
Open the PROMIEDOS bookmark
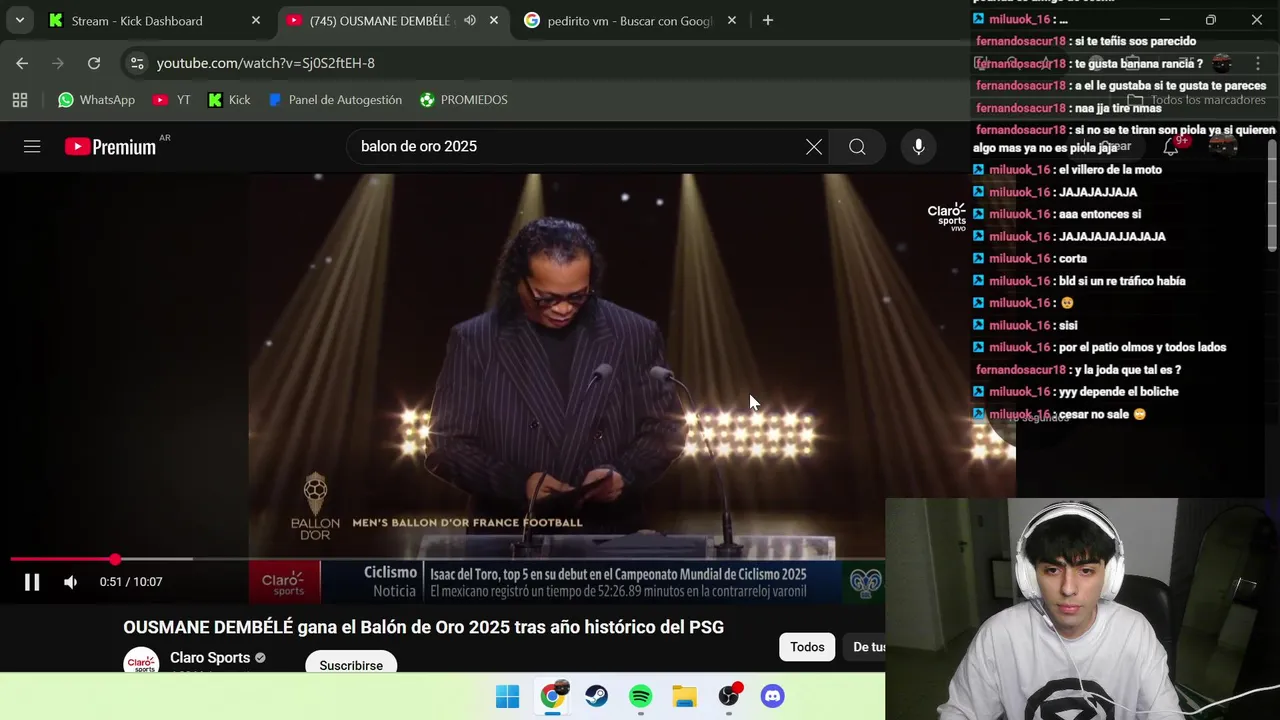click(x=464, y=100)
